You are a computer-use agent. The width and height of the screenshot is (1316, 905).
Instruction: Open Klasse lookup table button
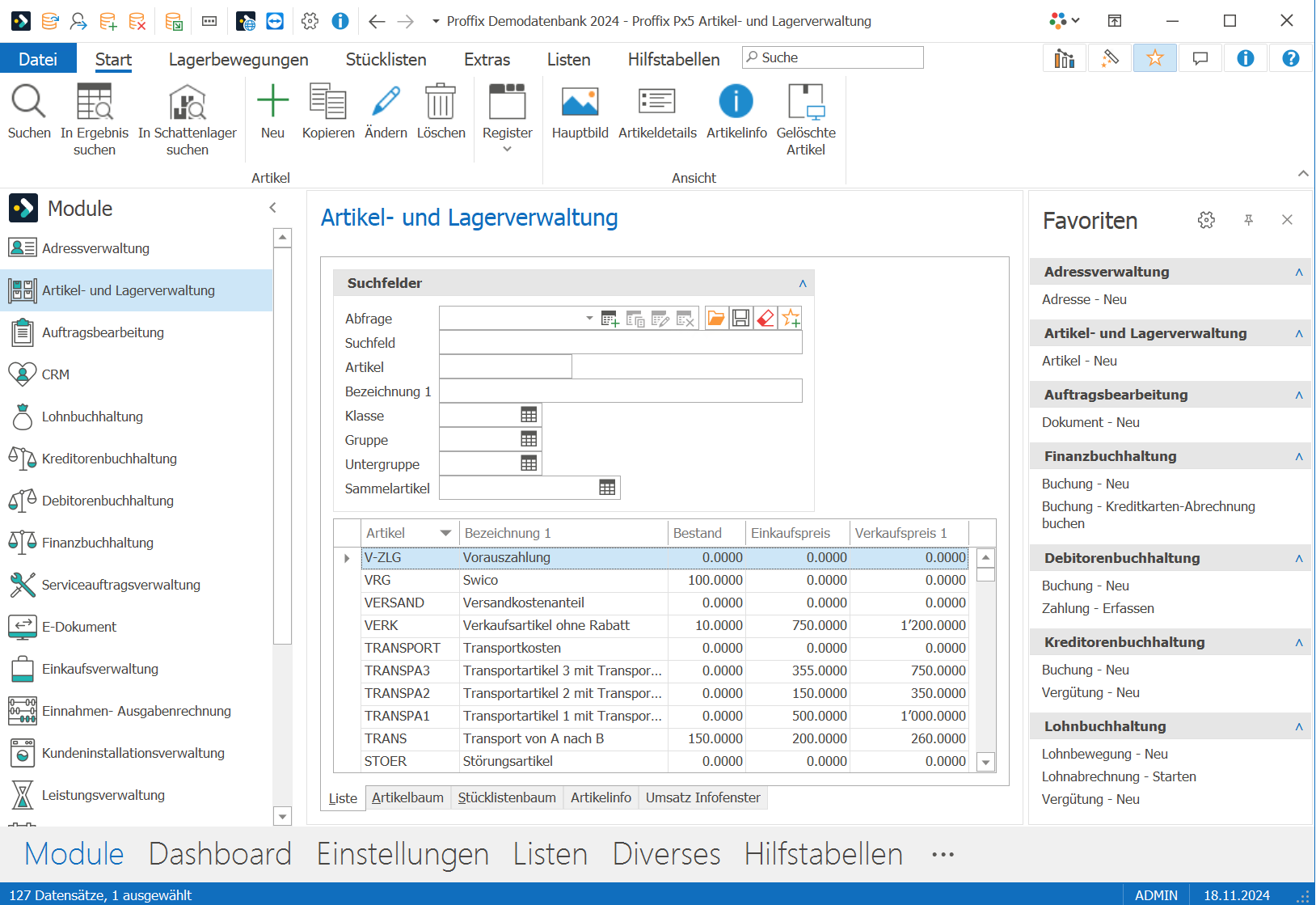[x=529, y=416]
